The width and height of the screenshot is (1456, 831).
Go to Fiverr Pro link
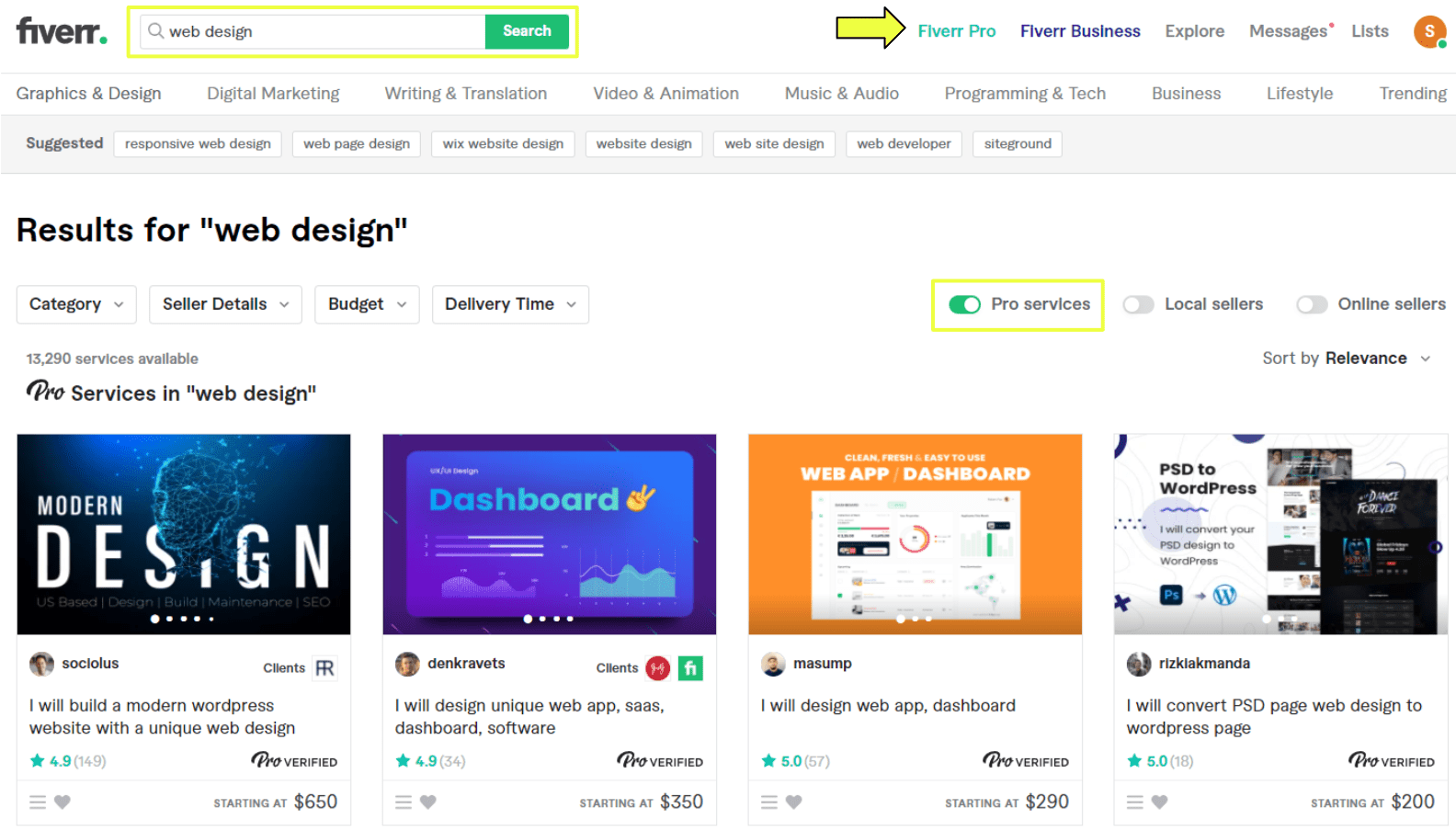(x=957, y=31)
